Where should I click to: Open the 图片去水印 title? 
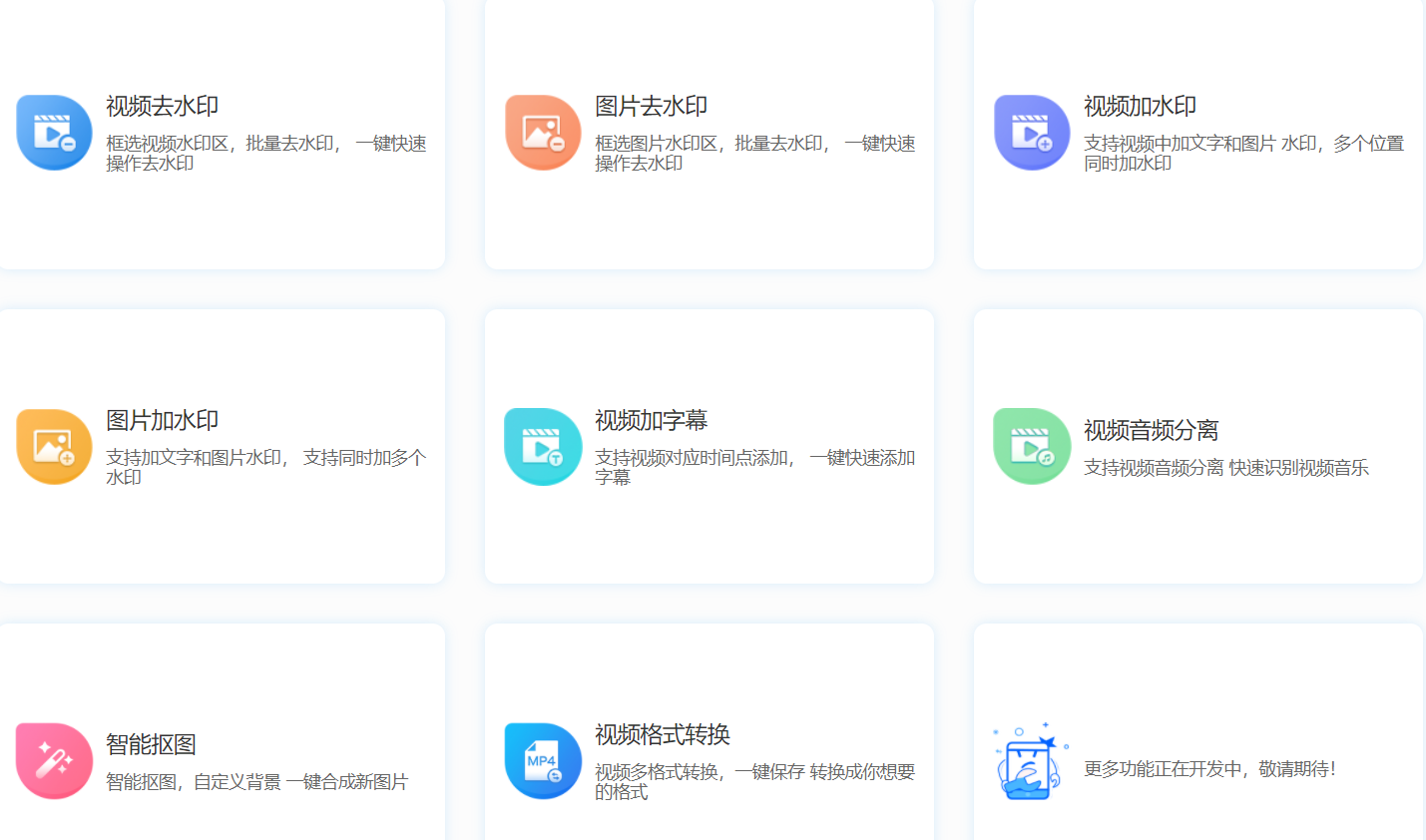point(651,106)
